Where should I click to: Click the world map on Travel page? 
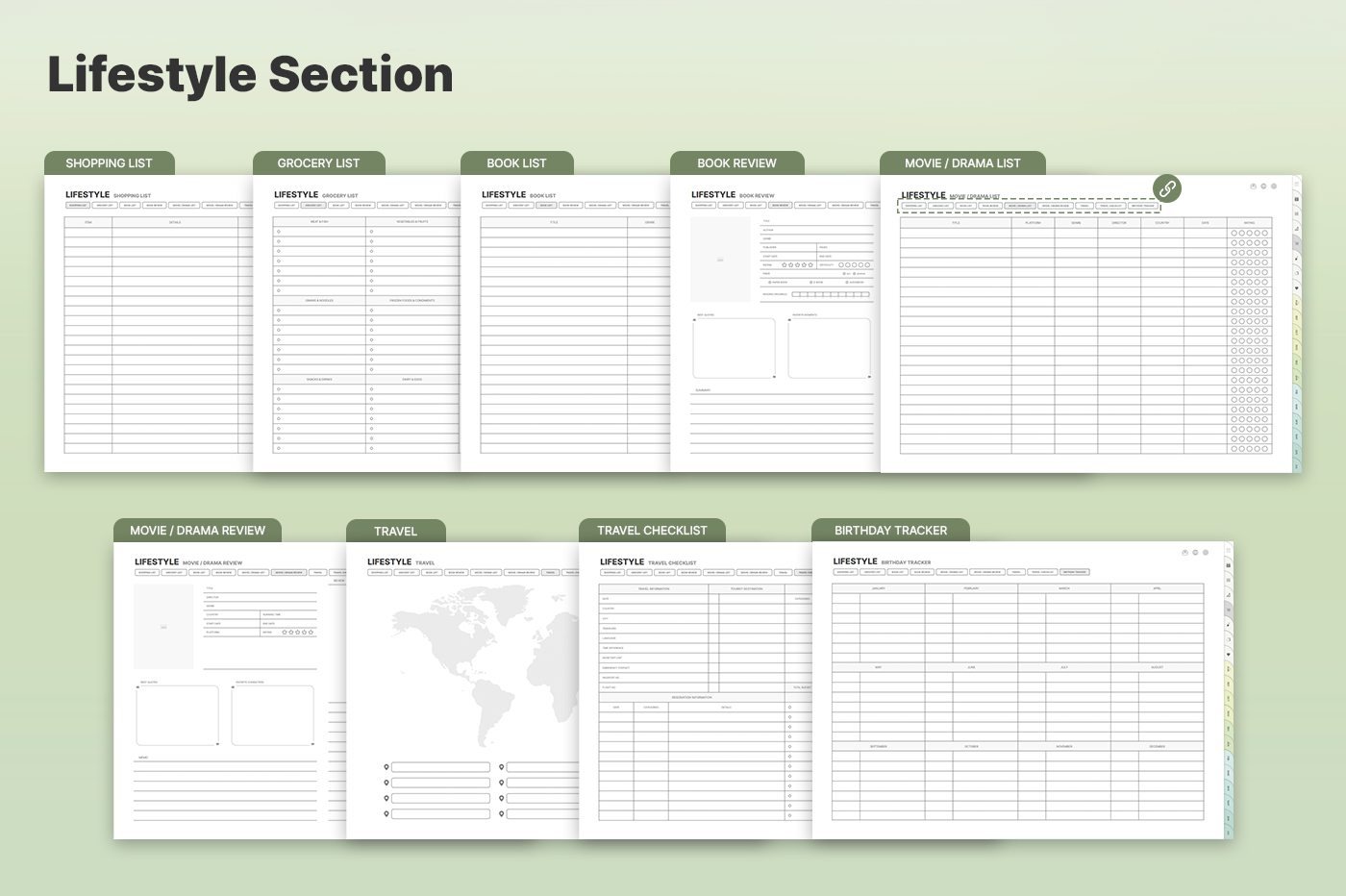pos(461,663)
